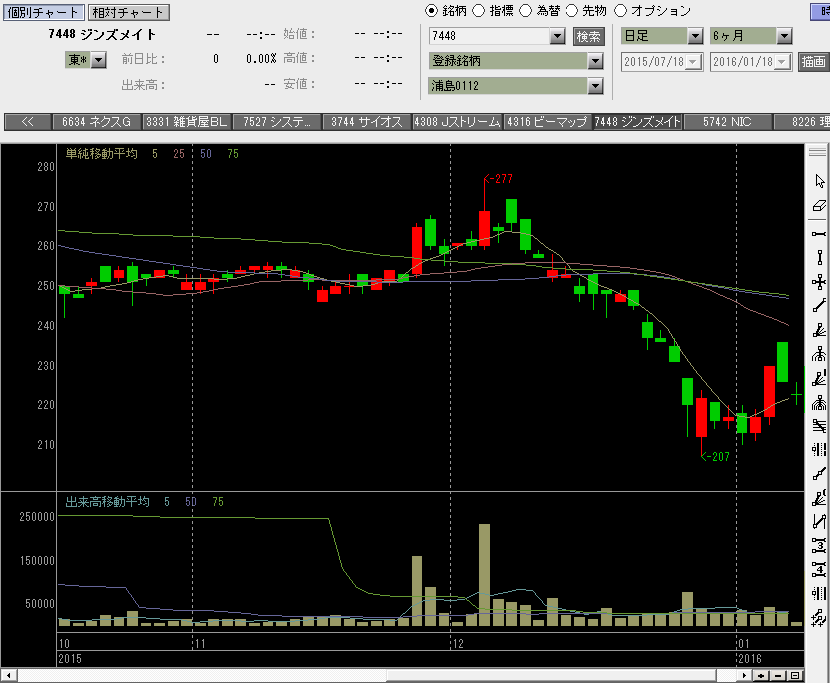Open the 6ヶ月 range dropdown
The height and width of the screenshot is (683, 830).
click(x=784, y=36)
